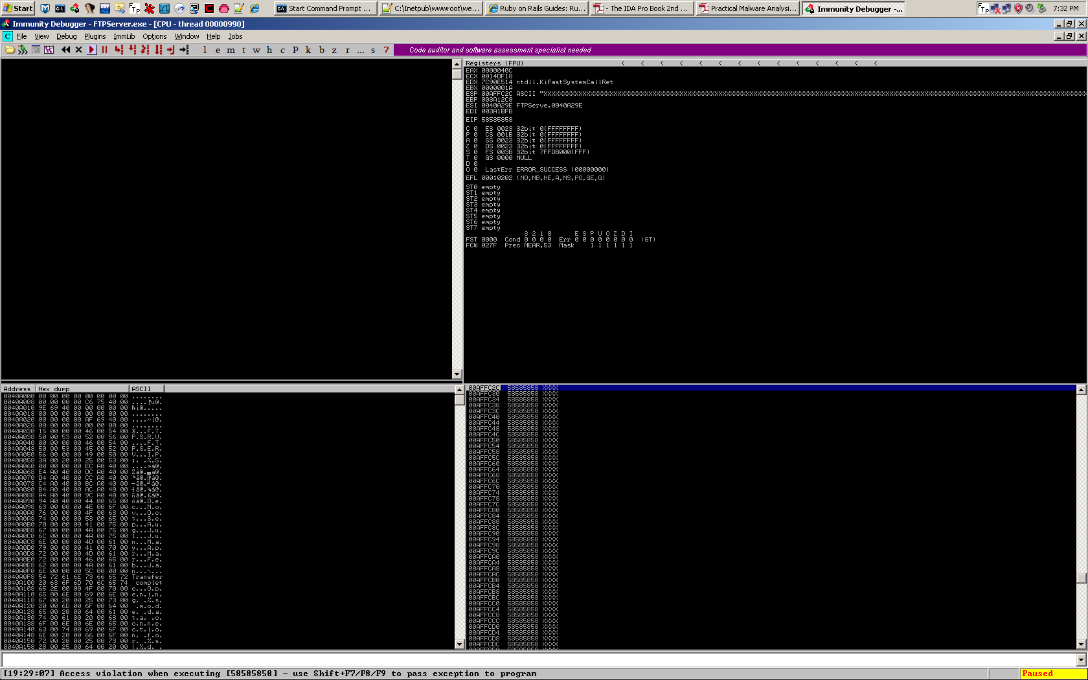The image size is (1088, 680).
Task: Open the ImmLib menu
Action: (123, 36)
